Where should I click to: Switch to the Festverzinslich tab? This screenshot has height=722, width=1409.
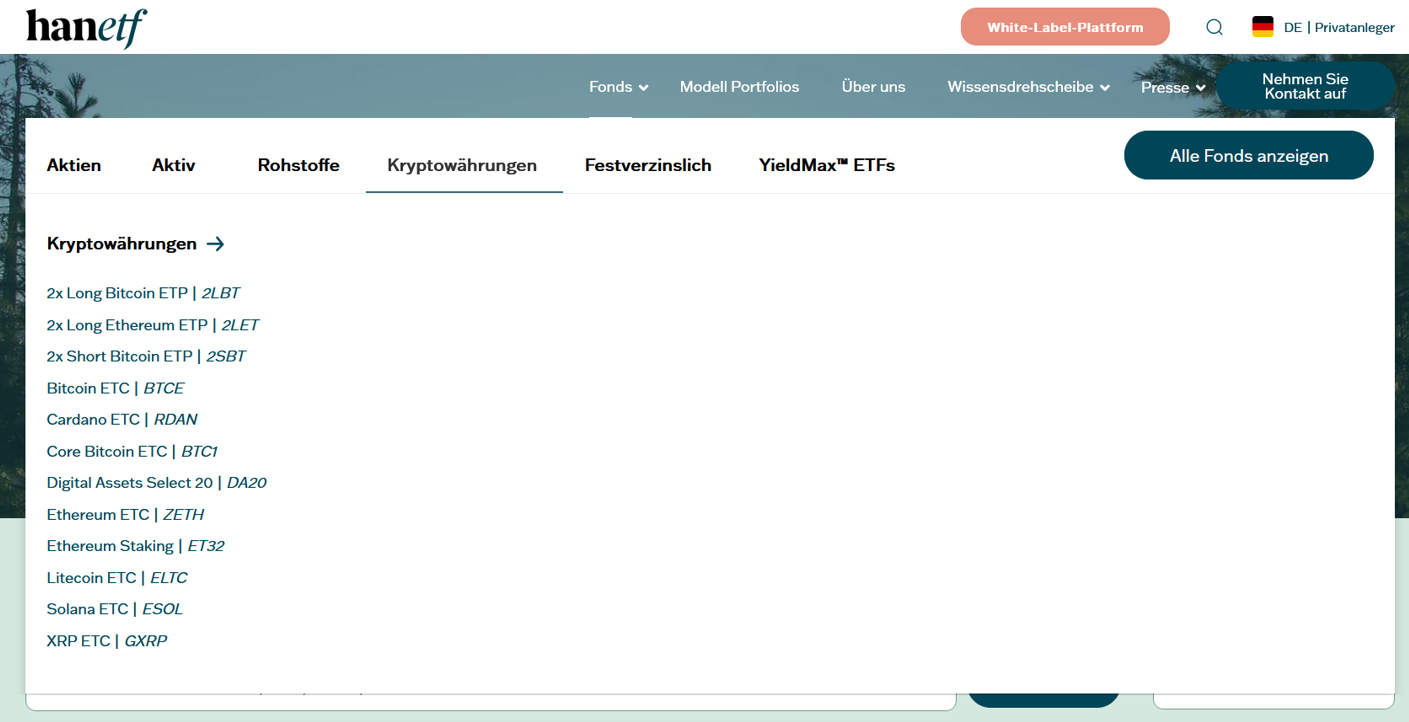click(648, 165)
